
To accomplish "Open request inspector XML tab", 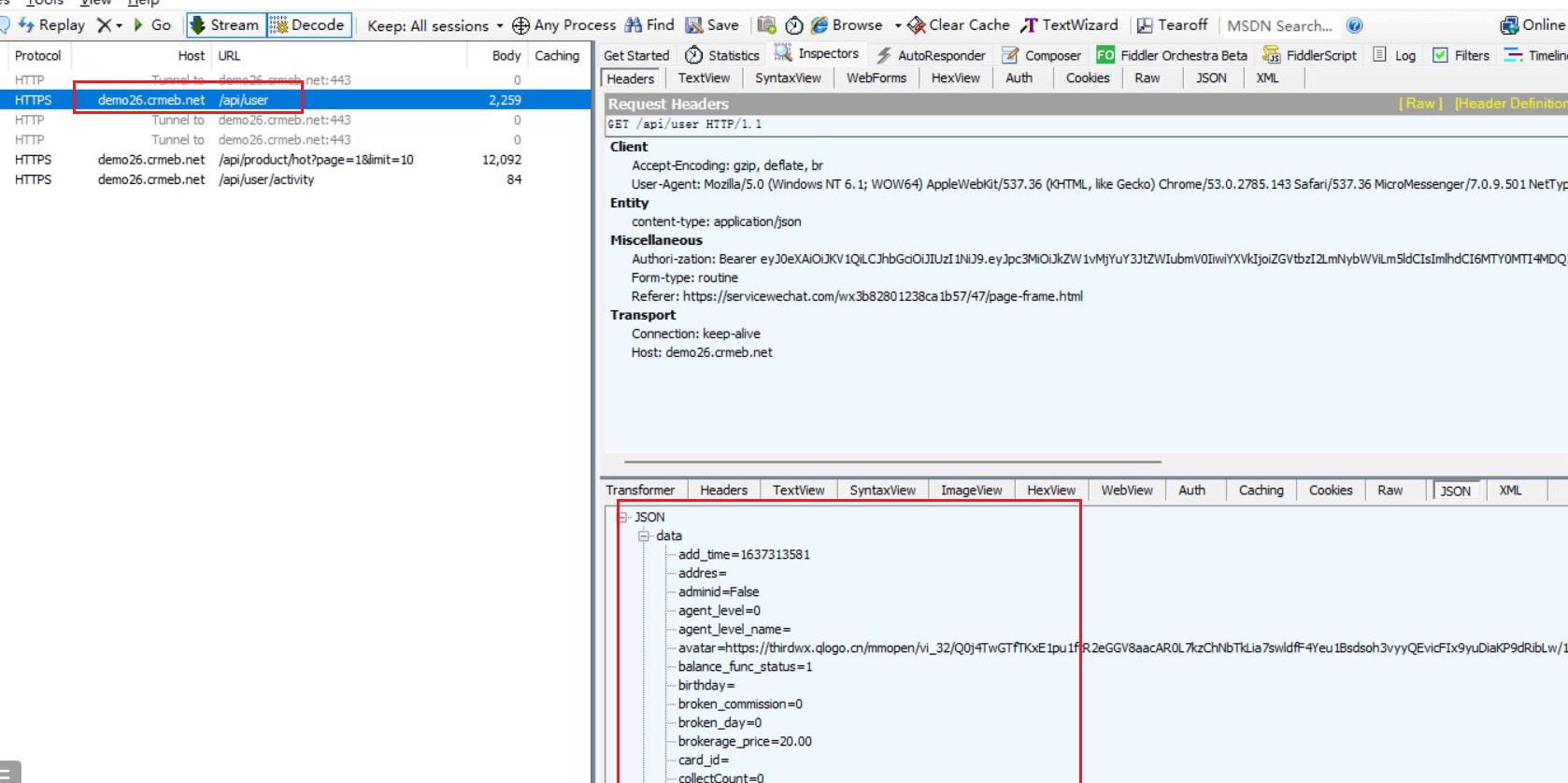I will tap(1267, 78).
